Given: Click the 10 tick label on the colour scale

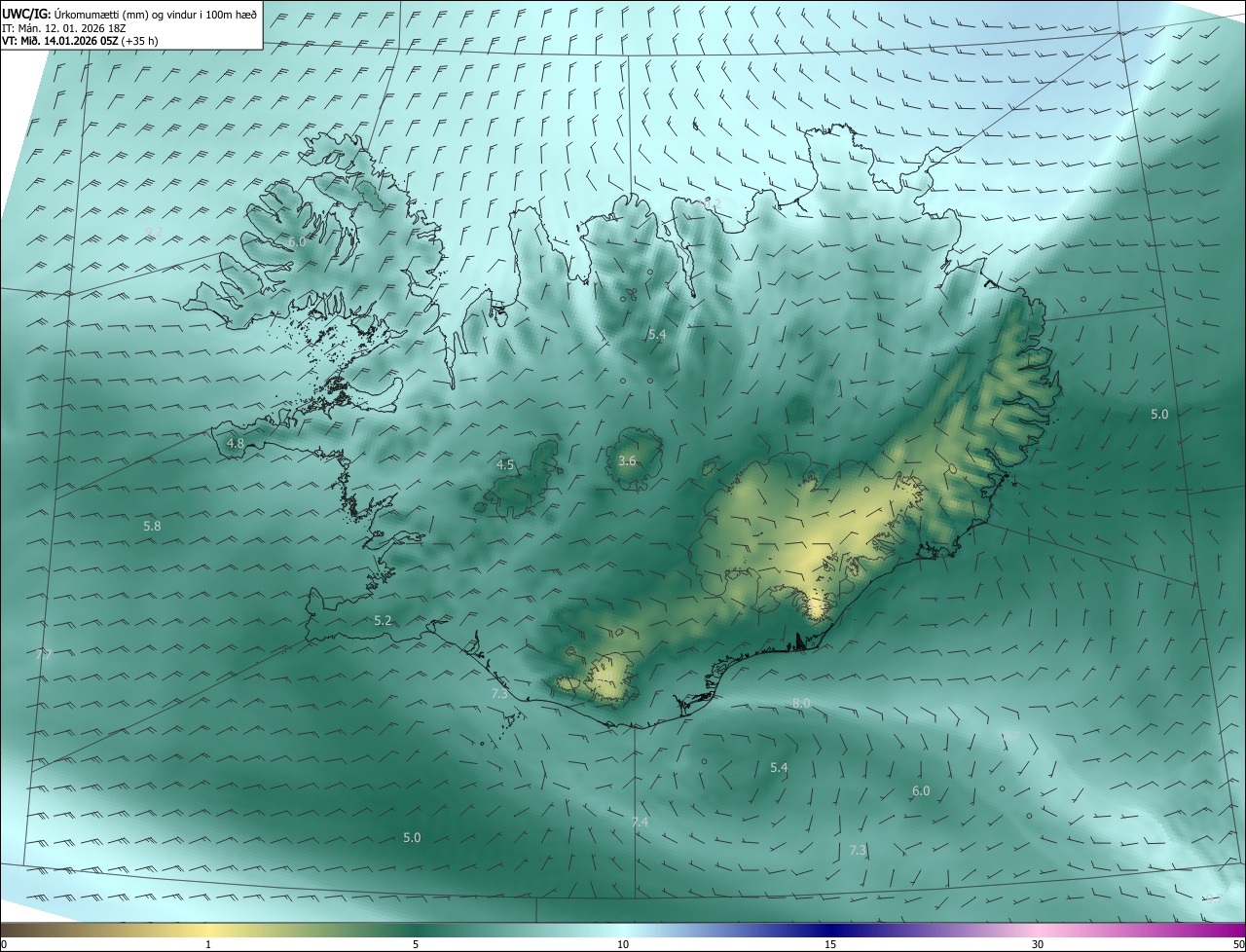Looking at the screenshot, I should click(x=623, y=944).
